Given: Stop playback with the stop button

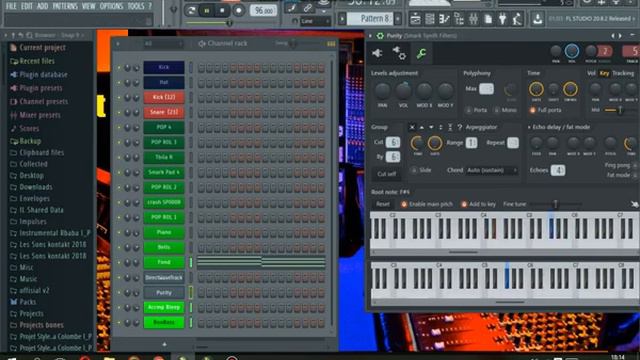Looking at the screenshot, I should (222, 10).
